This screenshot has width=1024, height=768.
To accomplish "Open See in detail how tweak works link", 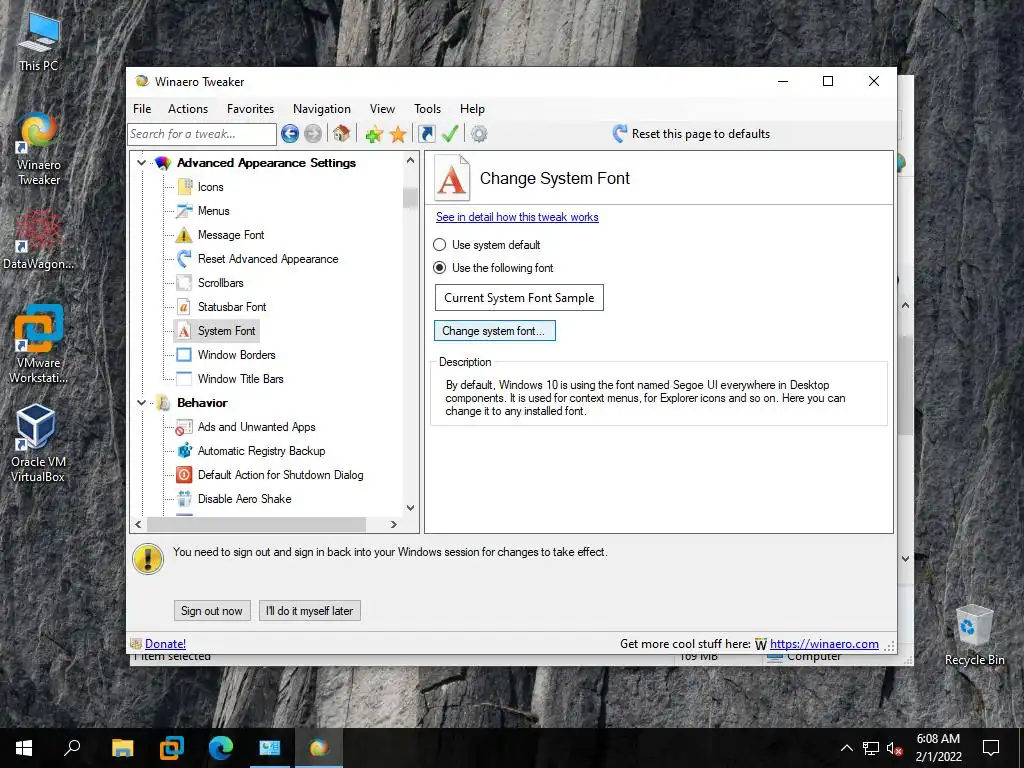I will (x=517, y=217).
